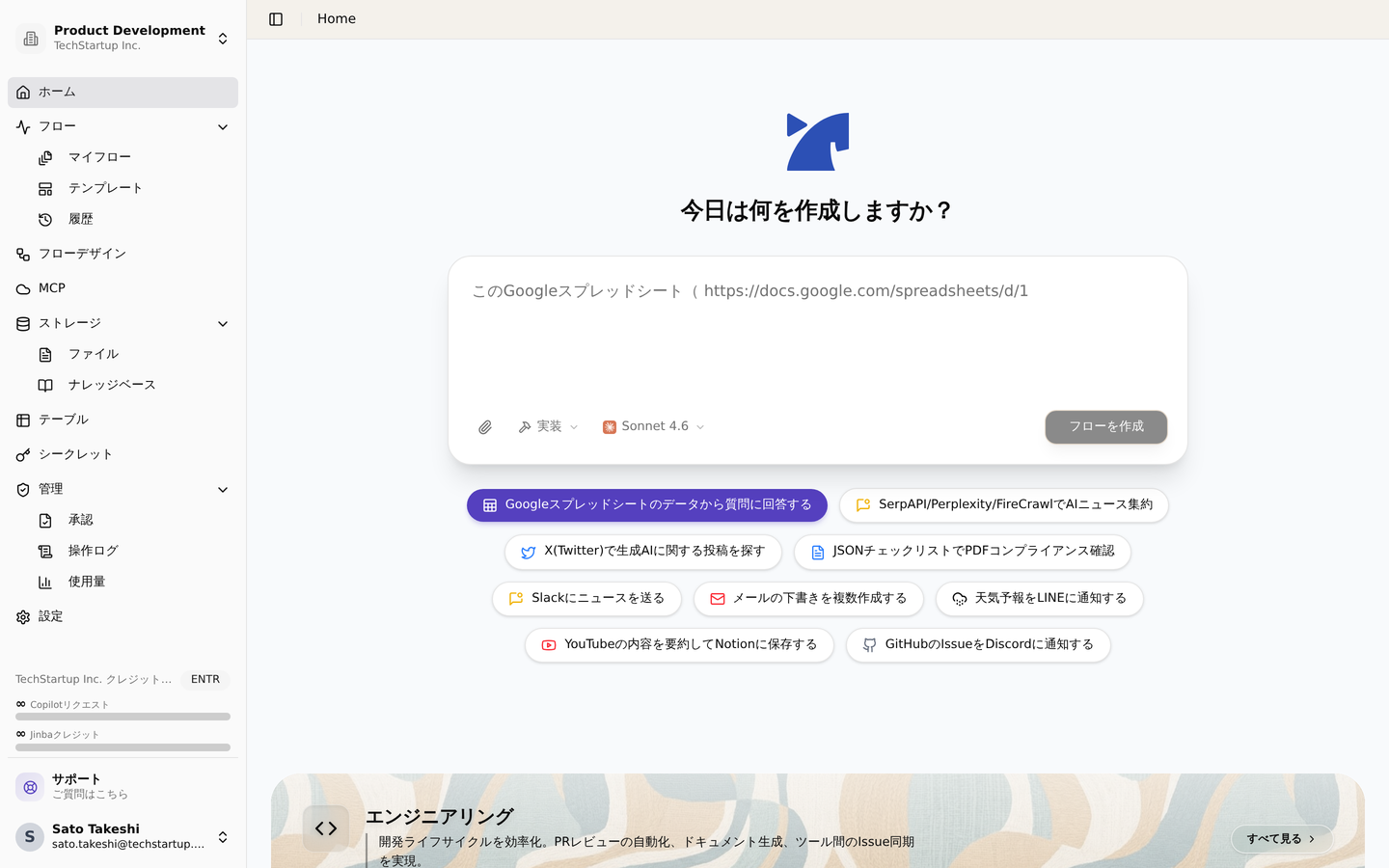Select the メールの下書きを複数作成する chip

coord(808,599)
